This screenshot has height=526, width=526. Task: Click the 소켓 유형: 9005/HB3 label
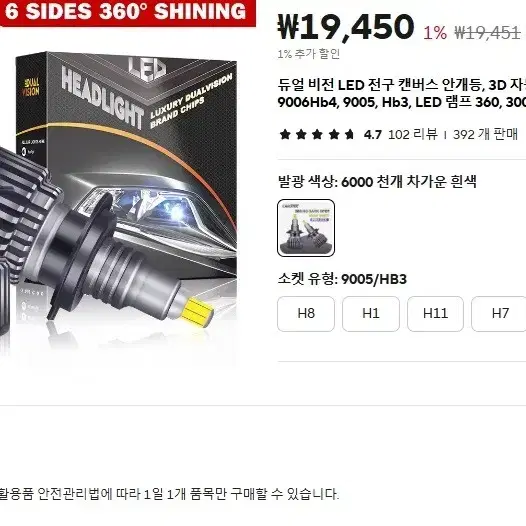(342, 279)
